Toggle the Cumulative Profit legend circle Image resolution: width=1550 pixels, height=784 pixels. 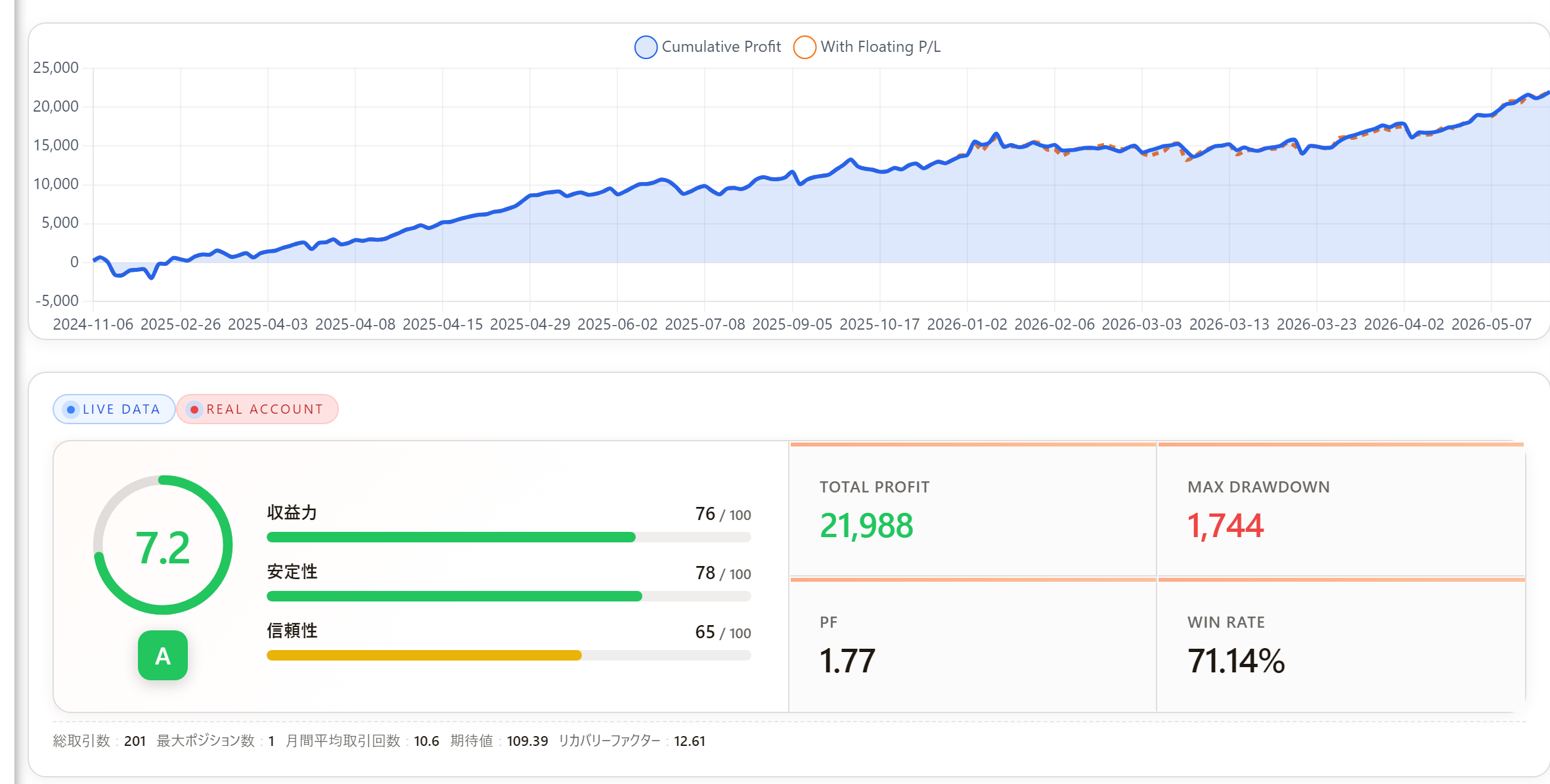click(646, 47)
